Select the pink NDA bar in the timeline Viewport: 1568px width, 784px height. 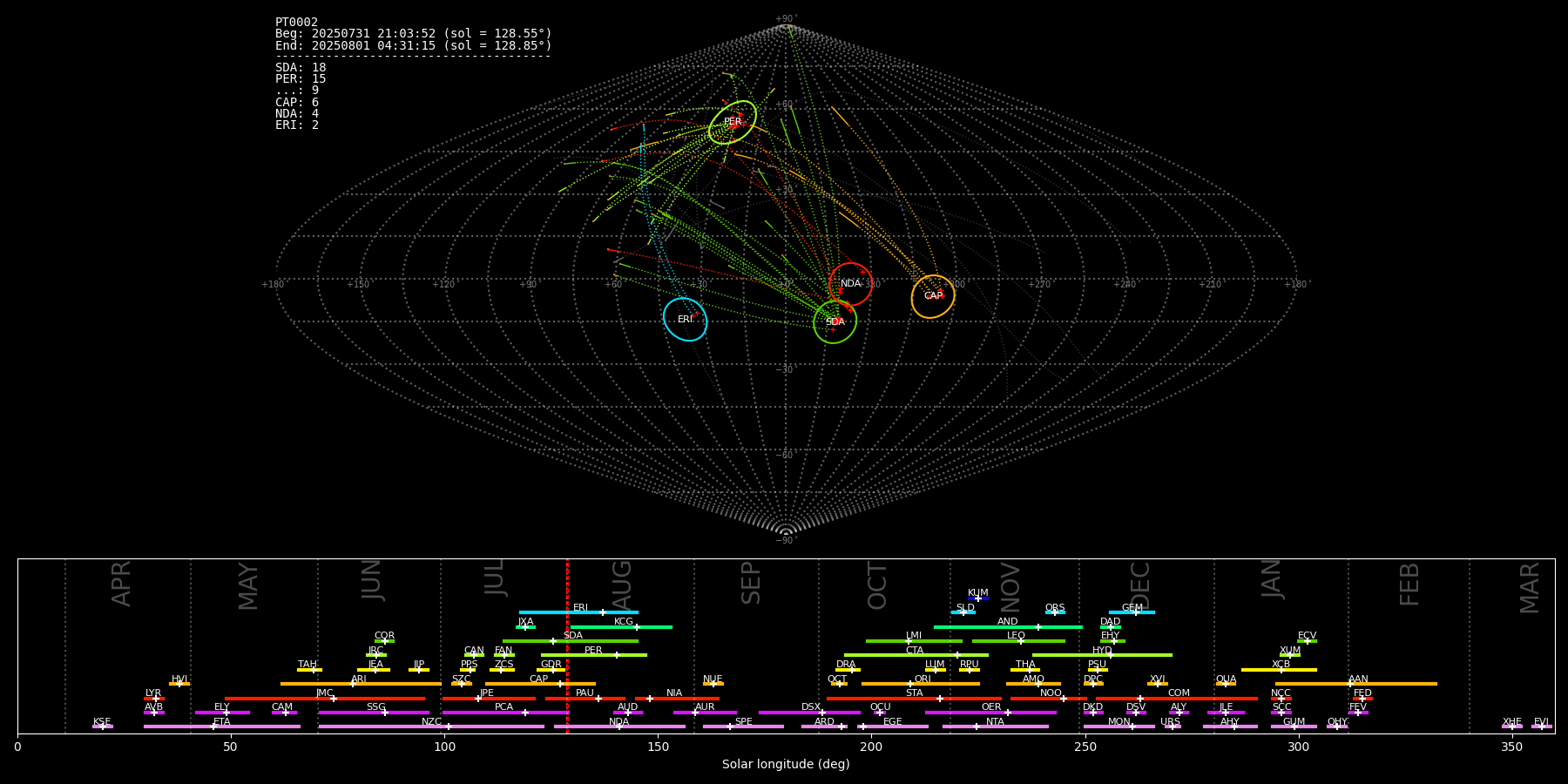pos(619,727)
